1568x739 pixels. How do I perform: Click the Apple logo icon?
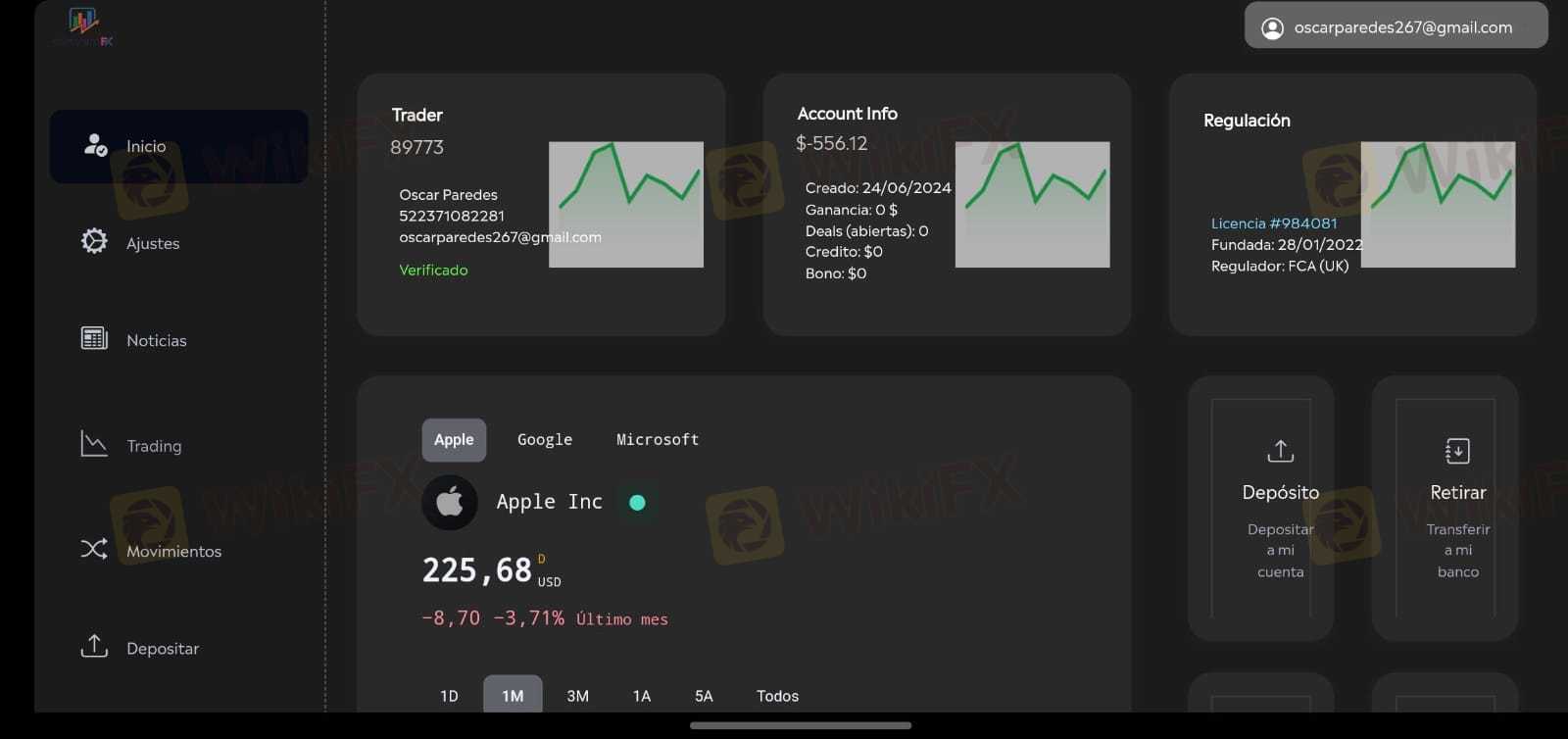450,503
